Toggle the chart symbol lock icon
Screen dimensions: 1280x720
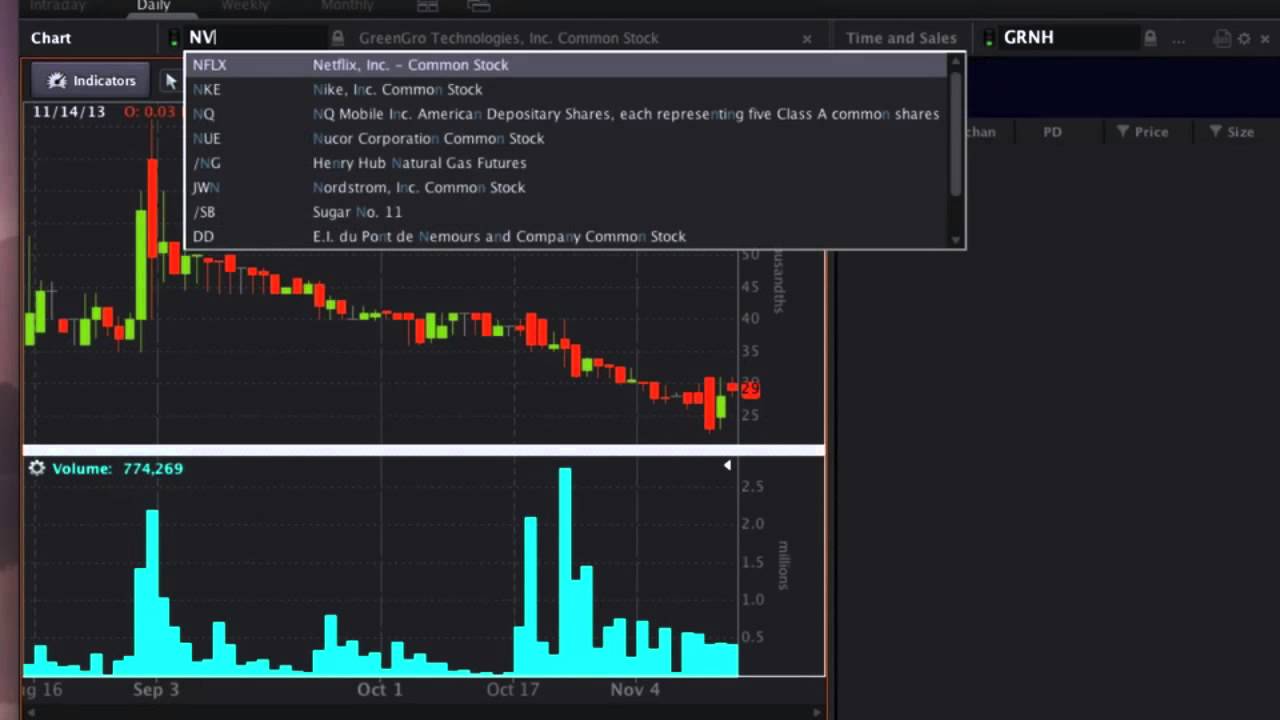coord(338,38)
